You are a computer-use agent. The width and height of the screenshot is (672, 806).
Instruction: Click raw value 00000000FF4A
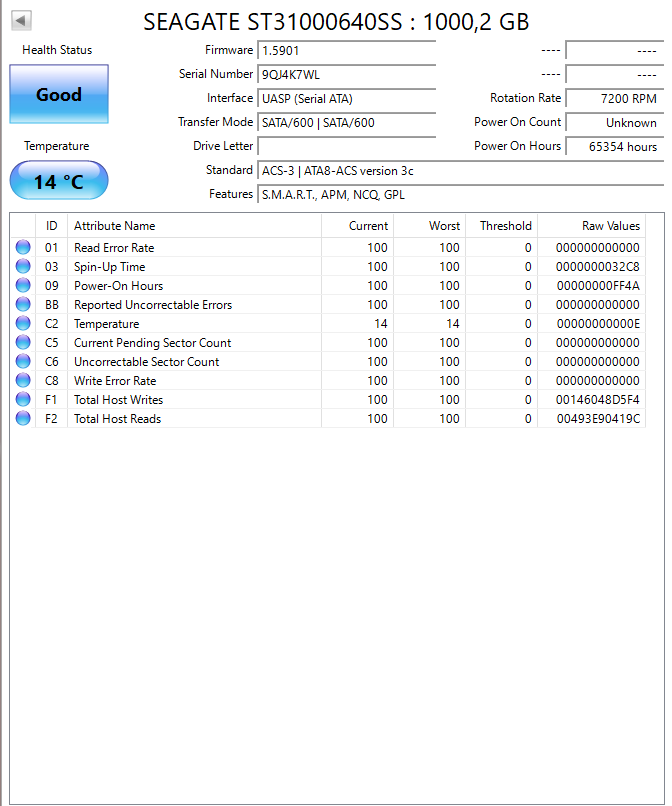point(598,286)
